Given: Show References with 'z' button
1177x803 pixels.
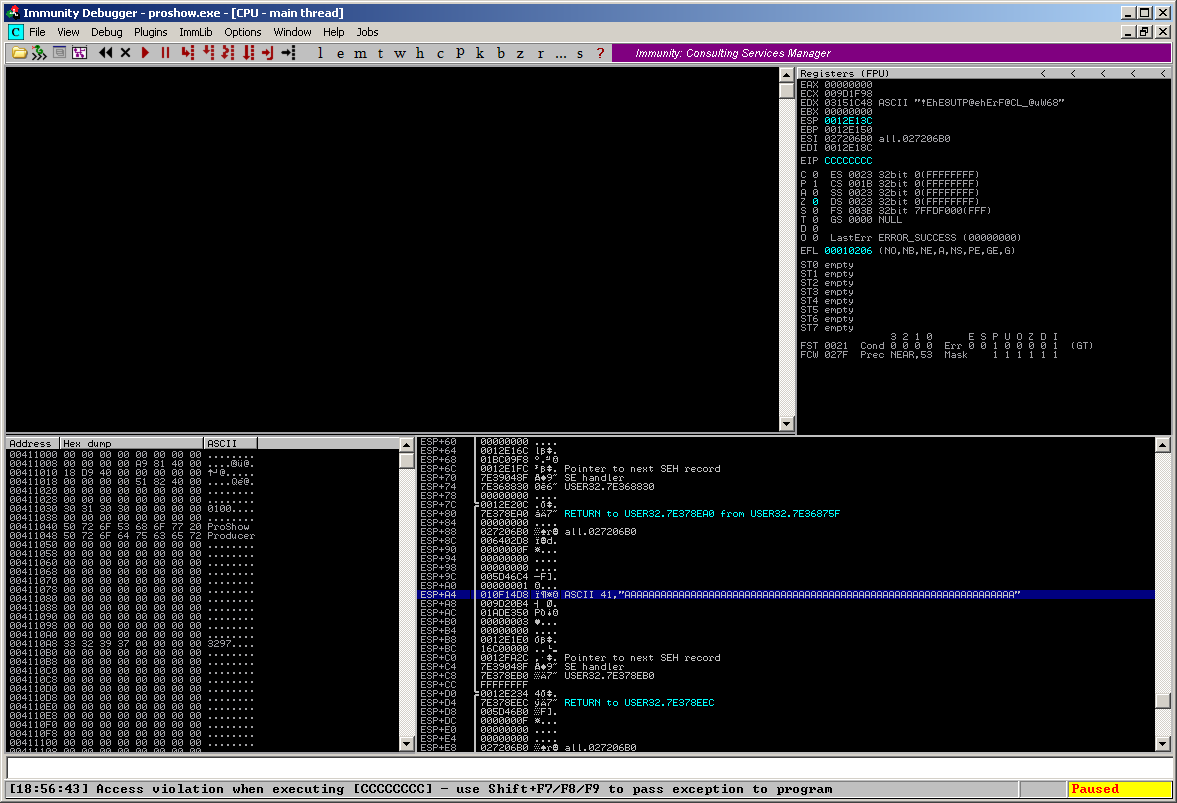Looking at the screenshot, I should tap(519, 53).
